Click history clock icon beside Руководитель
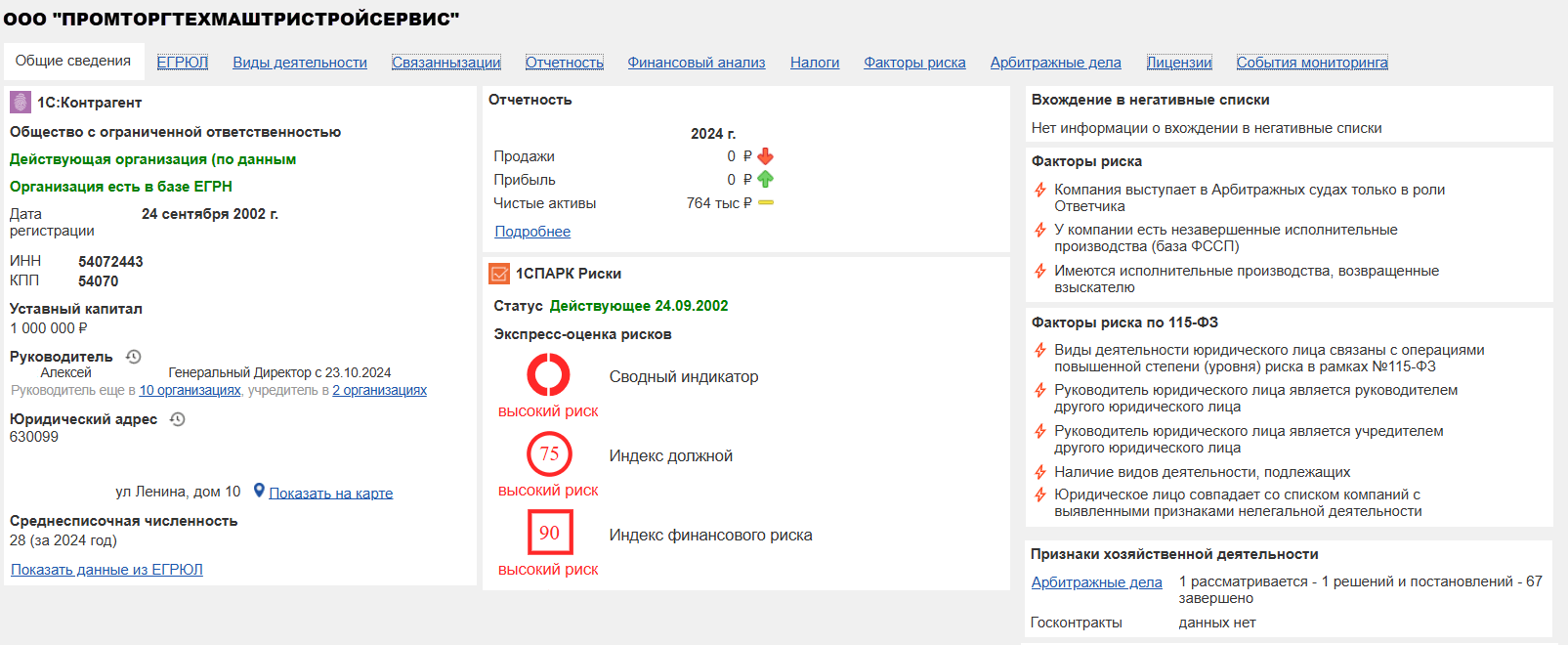Screen dimensions: 1568x645 (134, 357)
